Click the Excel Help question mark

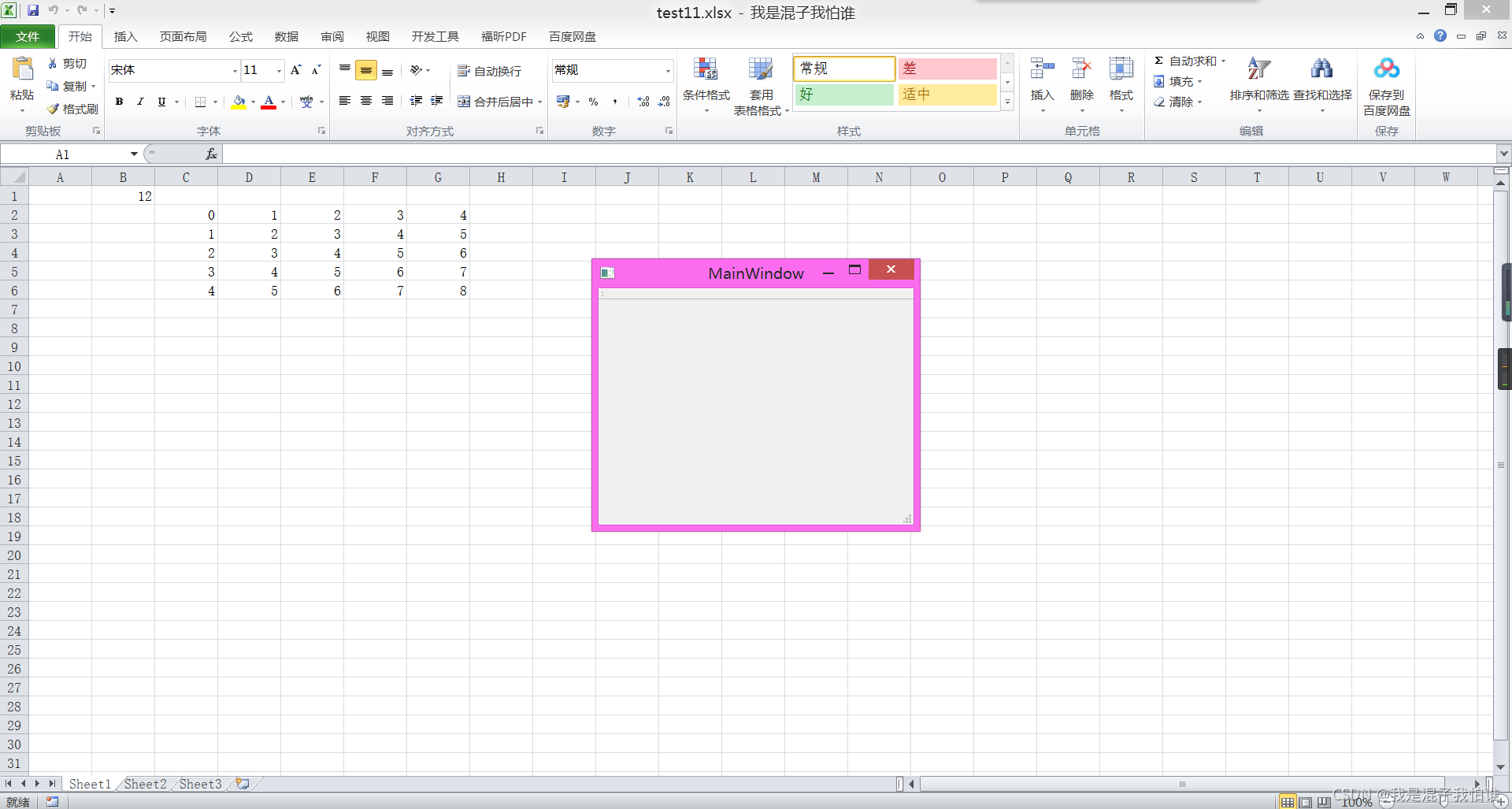point(1440,35)
